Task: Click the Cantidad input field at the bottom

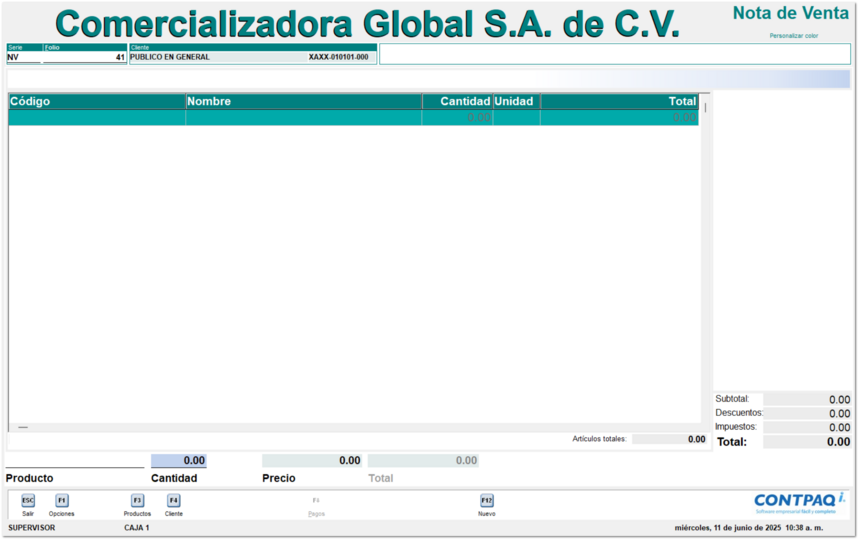Action: click(x=179, y=461)
